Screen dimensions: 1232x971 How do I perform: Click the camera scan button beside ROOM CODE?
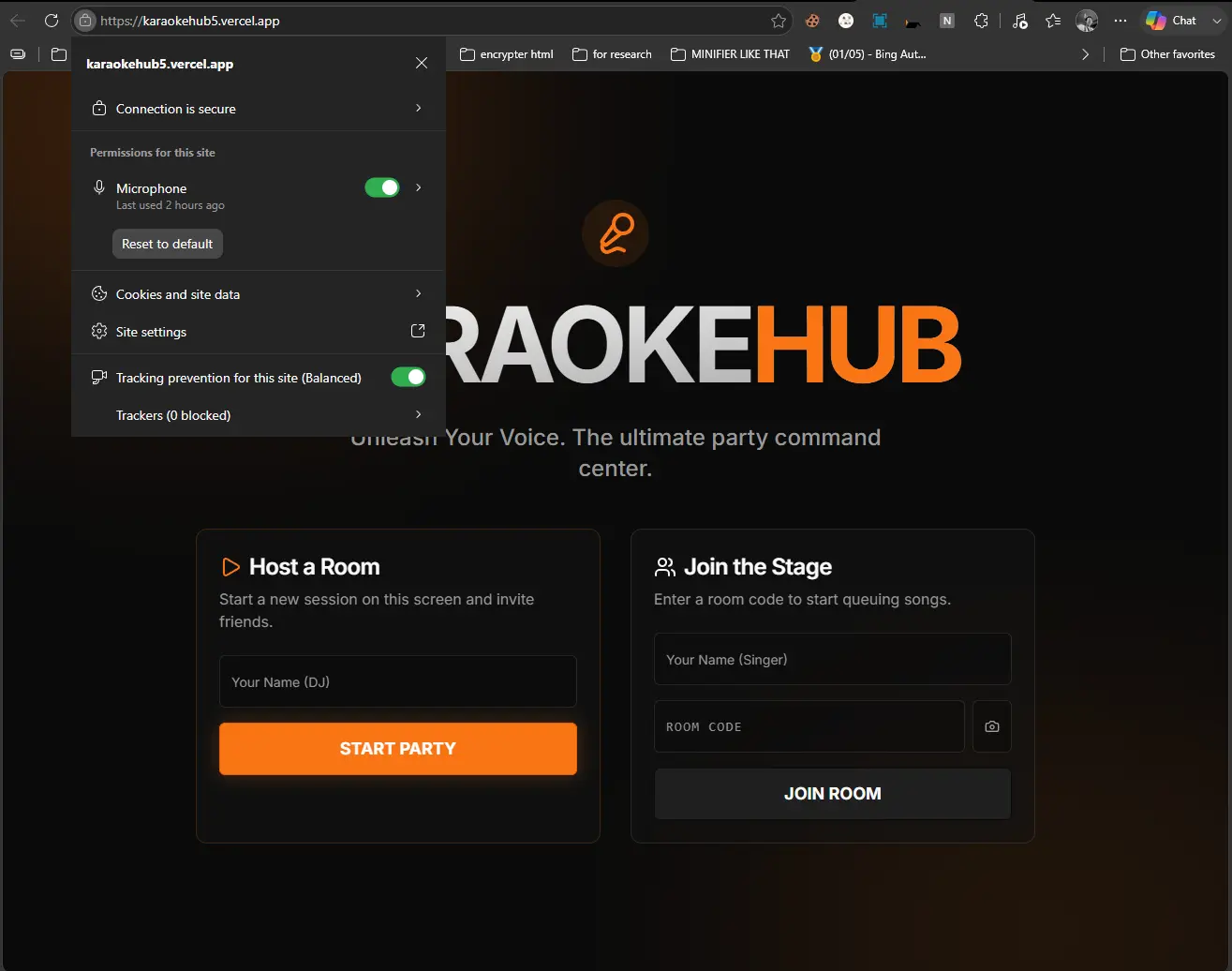click(992, 726)
